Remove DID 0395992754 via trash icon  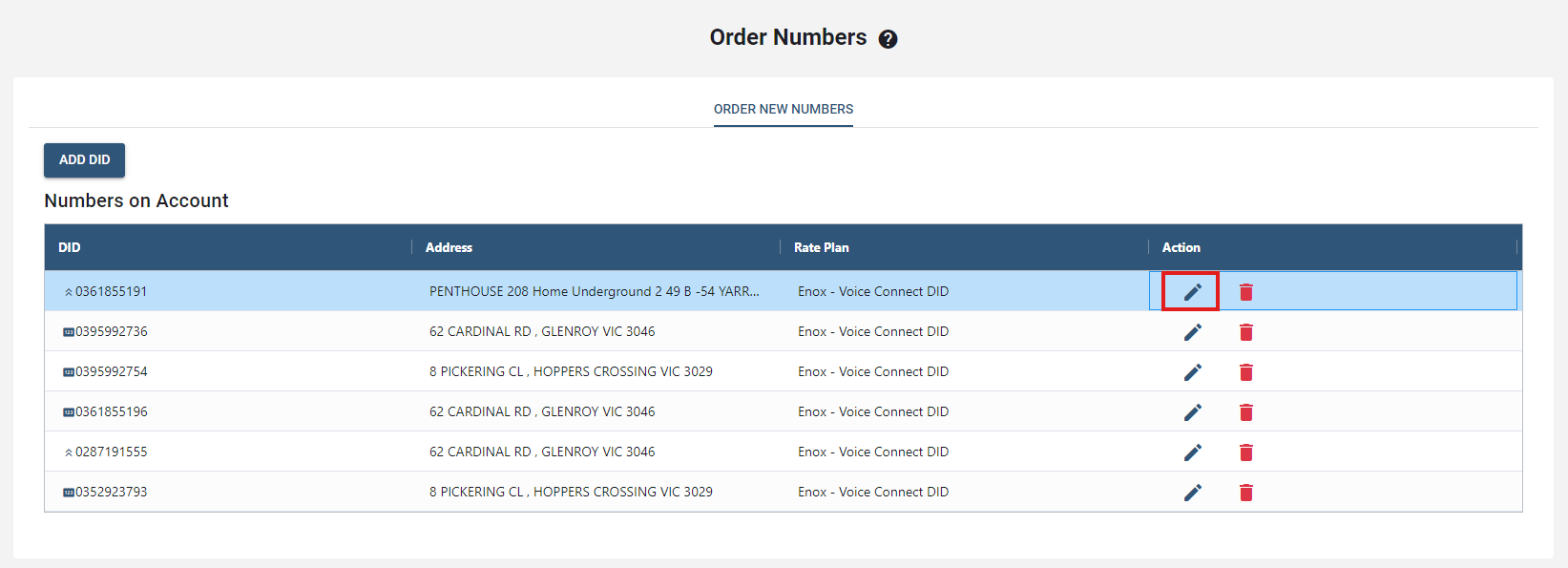pyautogui.click(x=1245, y=372)
